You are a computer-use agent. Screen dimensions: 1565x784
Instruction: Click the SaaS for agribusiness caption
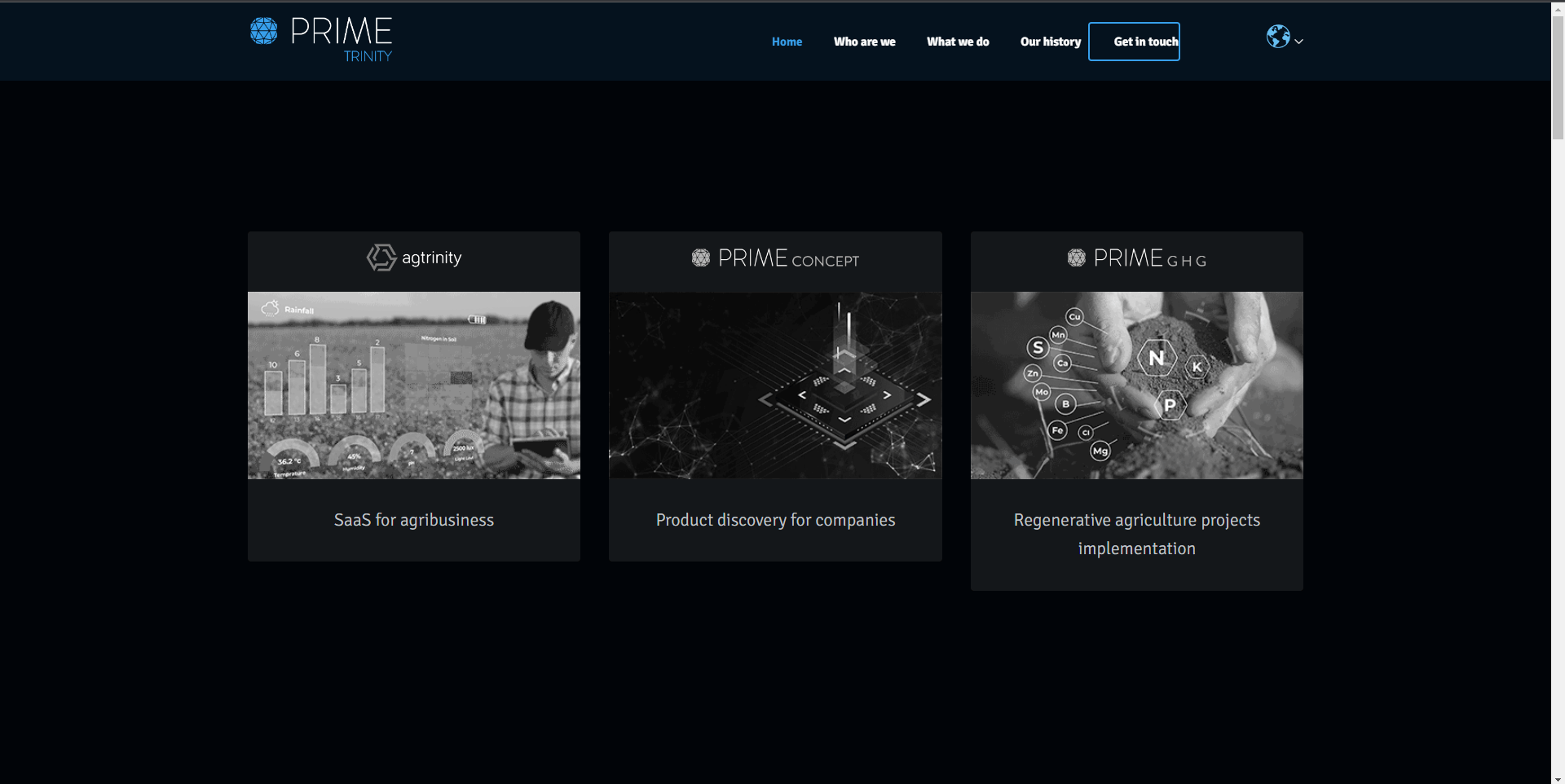[414, 520]
